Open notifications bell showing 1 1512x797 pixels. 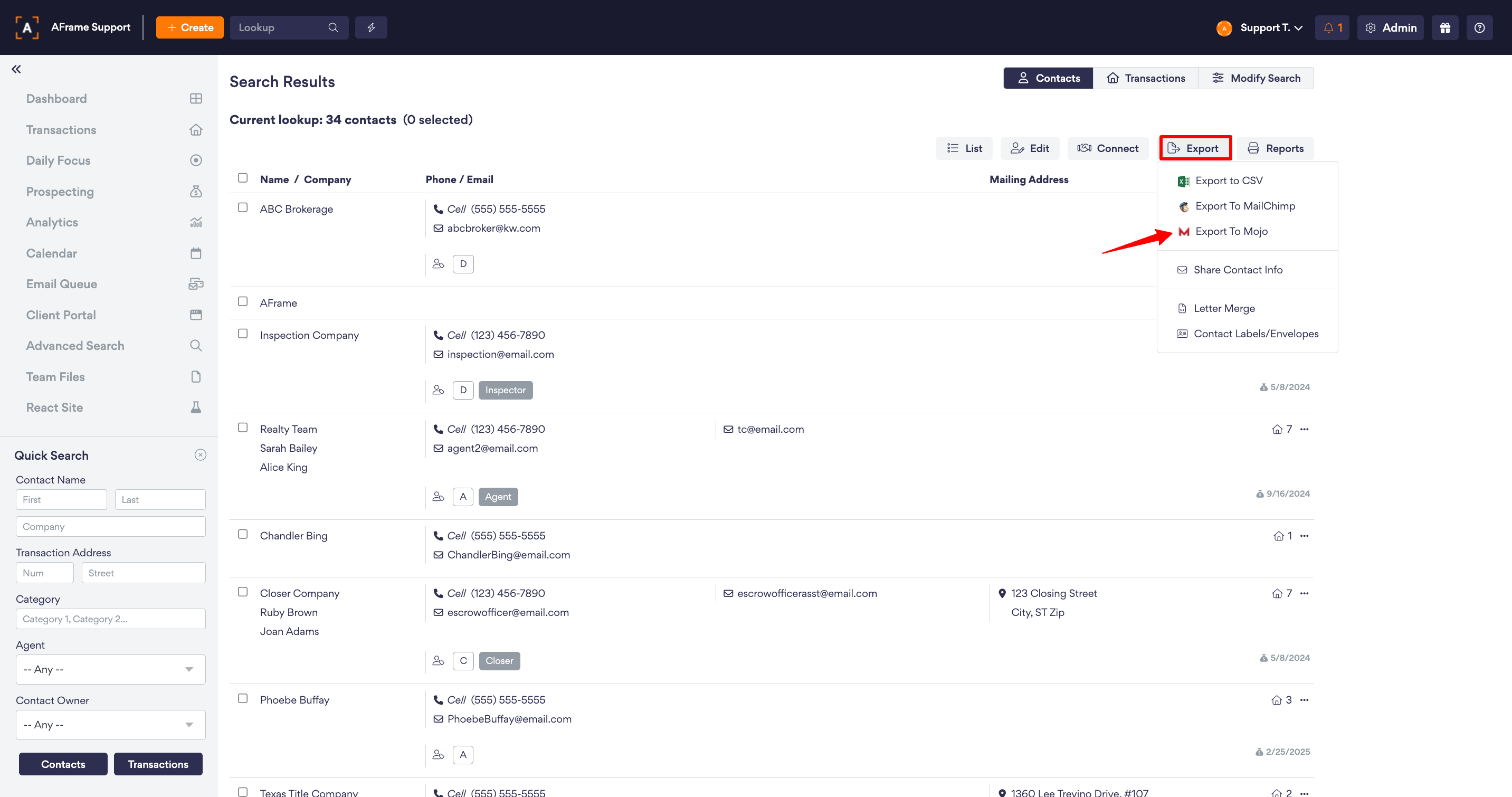[1332, 27]
